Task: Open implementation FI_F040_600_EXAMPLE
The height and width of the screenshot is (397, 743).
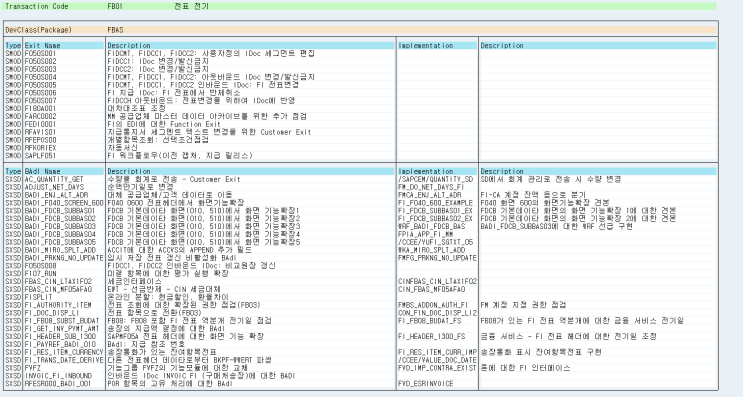Action: [435, 203]
